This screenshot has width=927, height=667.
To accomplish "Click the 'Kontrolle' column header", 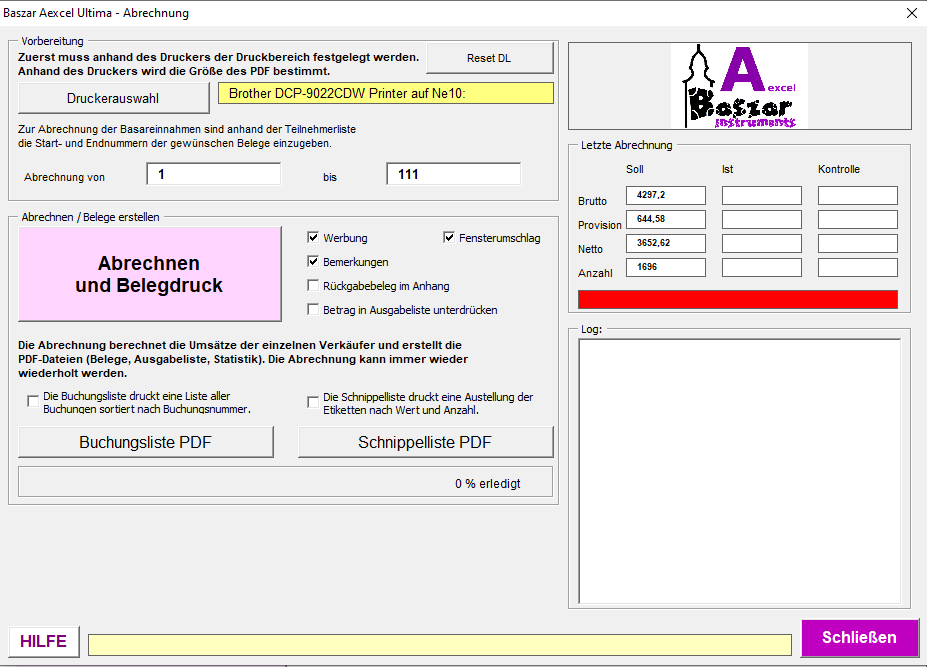I will tap(839, 169).
